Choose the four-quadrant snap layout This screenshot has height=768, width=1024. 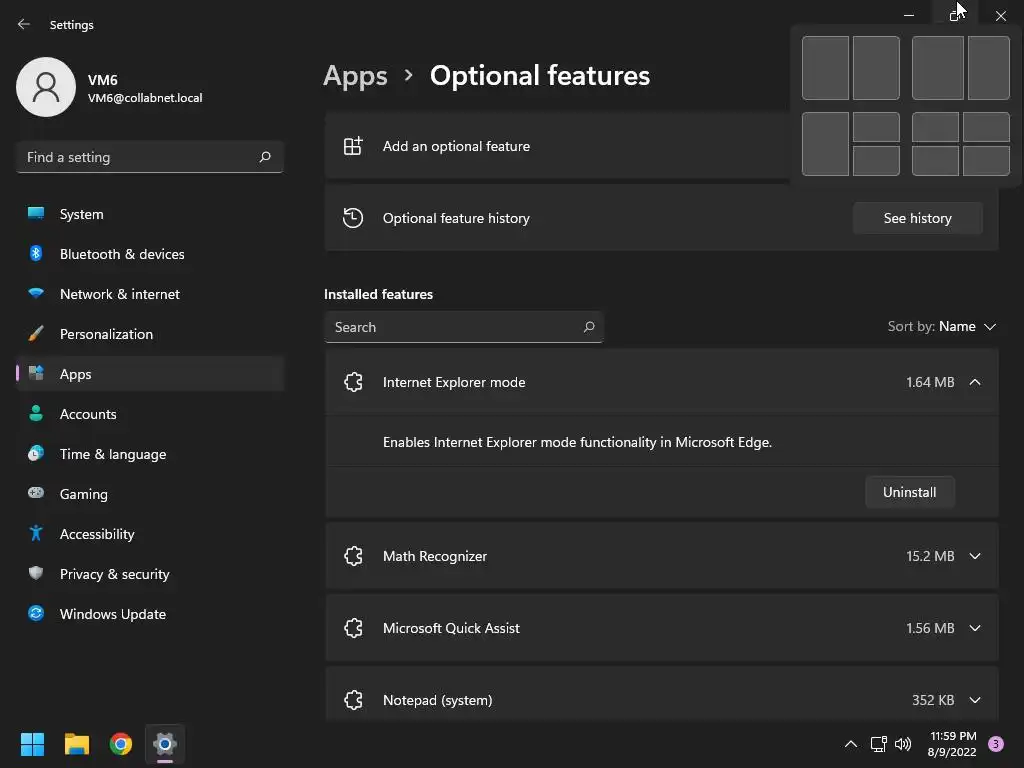[x=960, y=143]
